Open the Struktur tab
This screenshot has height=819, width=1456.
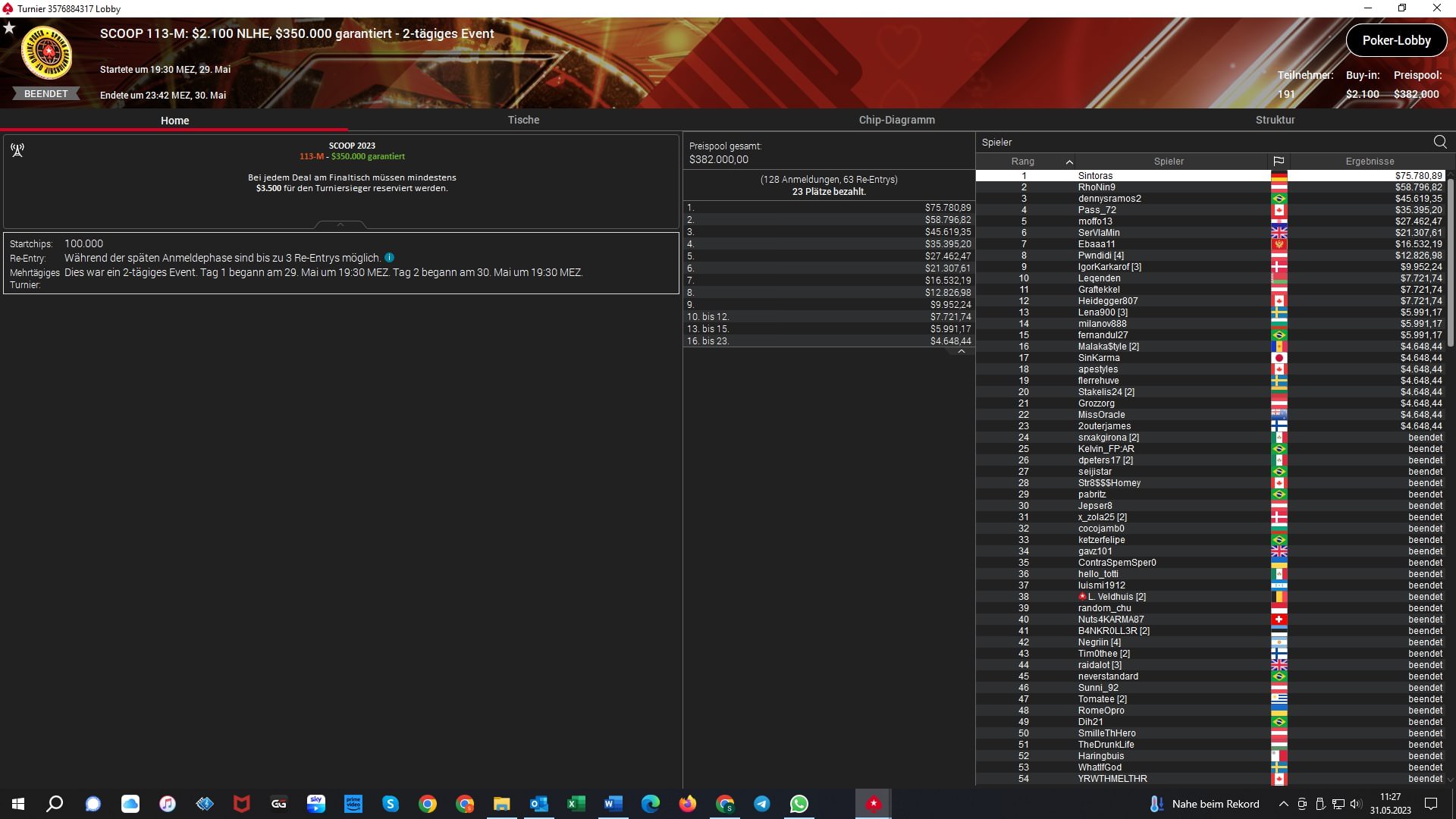[1275, 120]
